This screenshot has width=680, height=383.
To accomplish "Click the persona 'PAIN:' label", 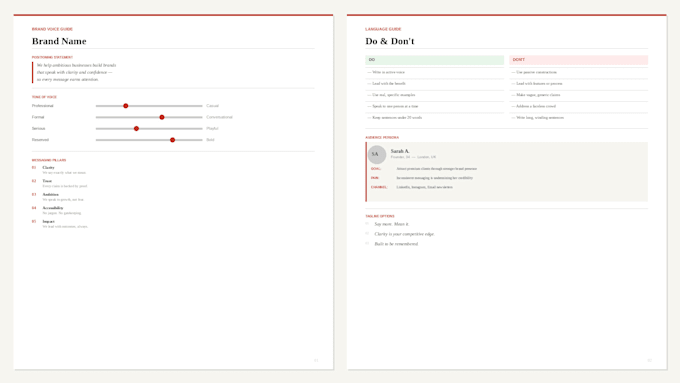I will (x=375, y=178).
